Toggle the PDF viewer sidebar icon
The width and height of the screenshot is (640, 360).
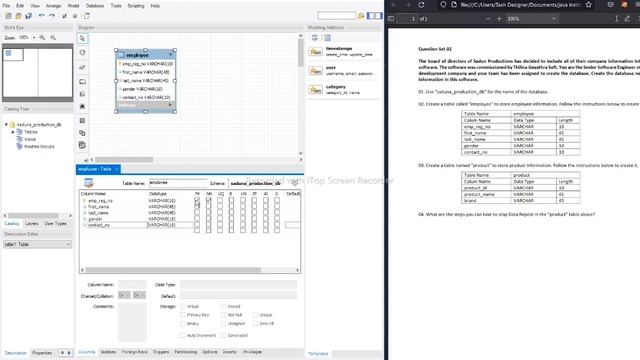(x=391, y=19)
